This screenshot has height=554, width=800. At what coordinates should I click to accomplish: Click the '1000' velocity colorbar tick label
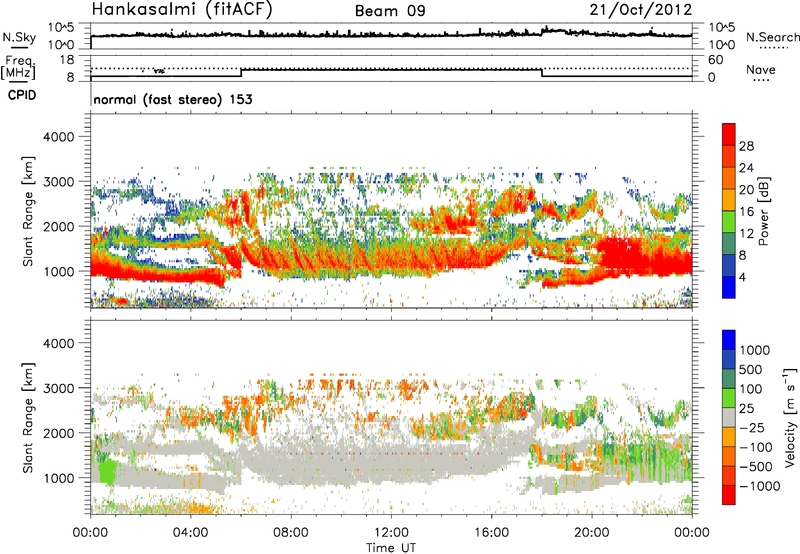755,350
